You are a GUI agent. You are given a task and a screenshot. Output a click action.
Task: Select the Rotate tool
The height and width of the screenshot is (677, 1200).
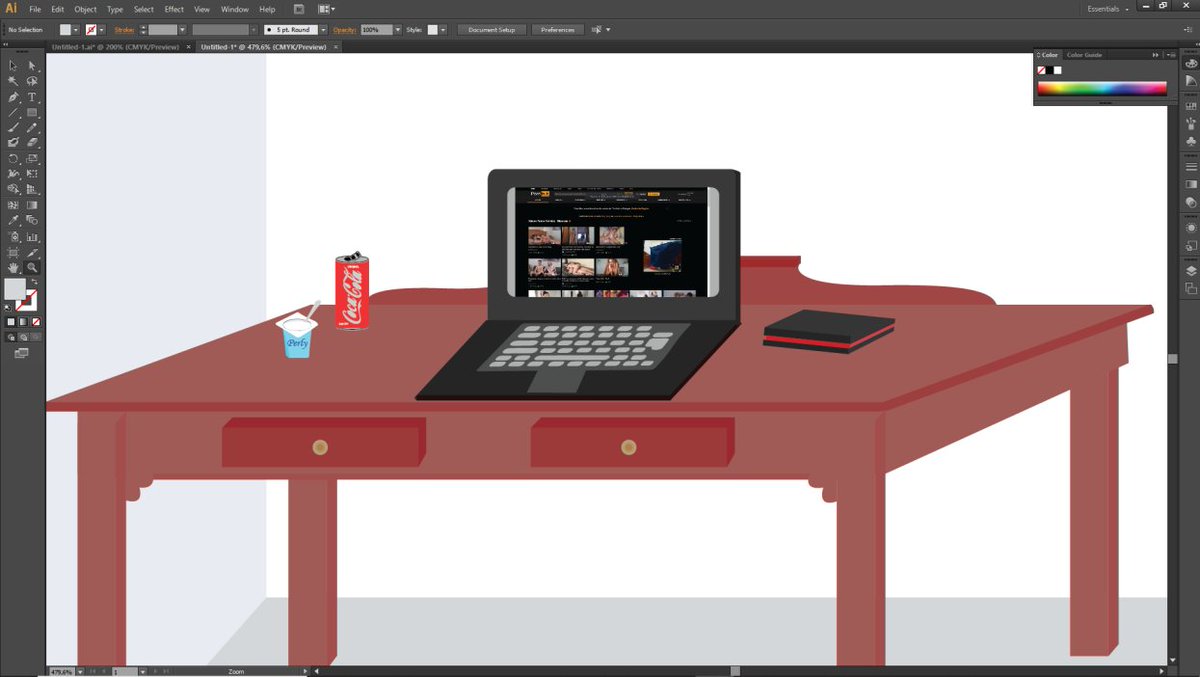(13, 159)
